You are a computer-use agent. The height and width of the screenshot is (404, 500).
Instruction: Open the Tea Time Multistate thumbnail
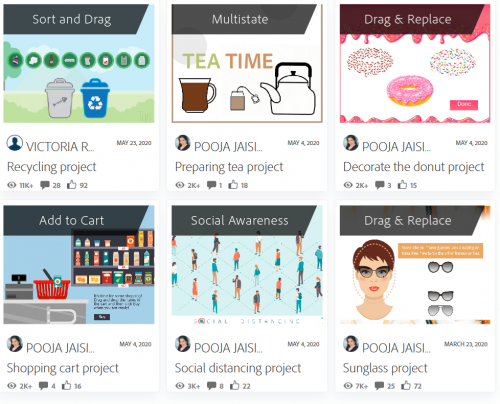click(247, 64)
